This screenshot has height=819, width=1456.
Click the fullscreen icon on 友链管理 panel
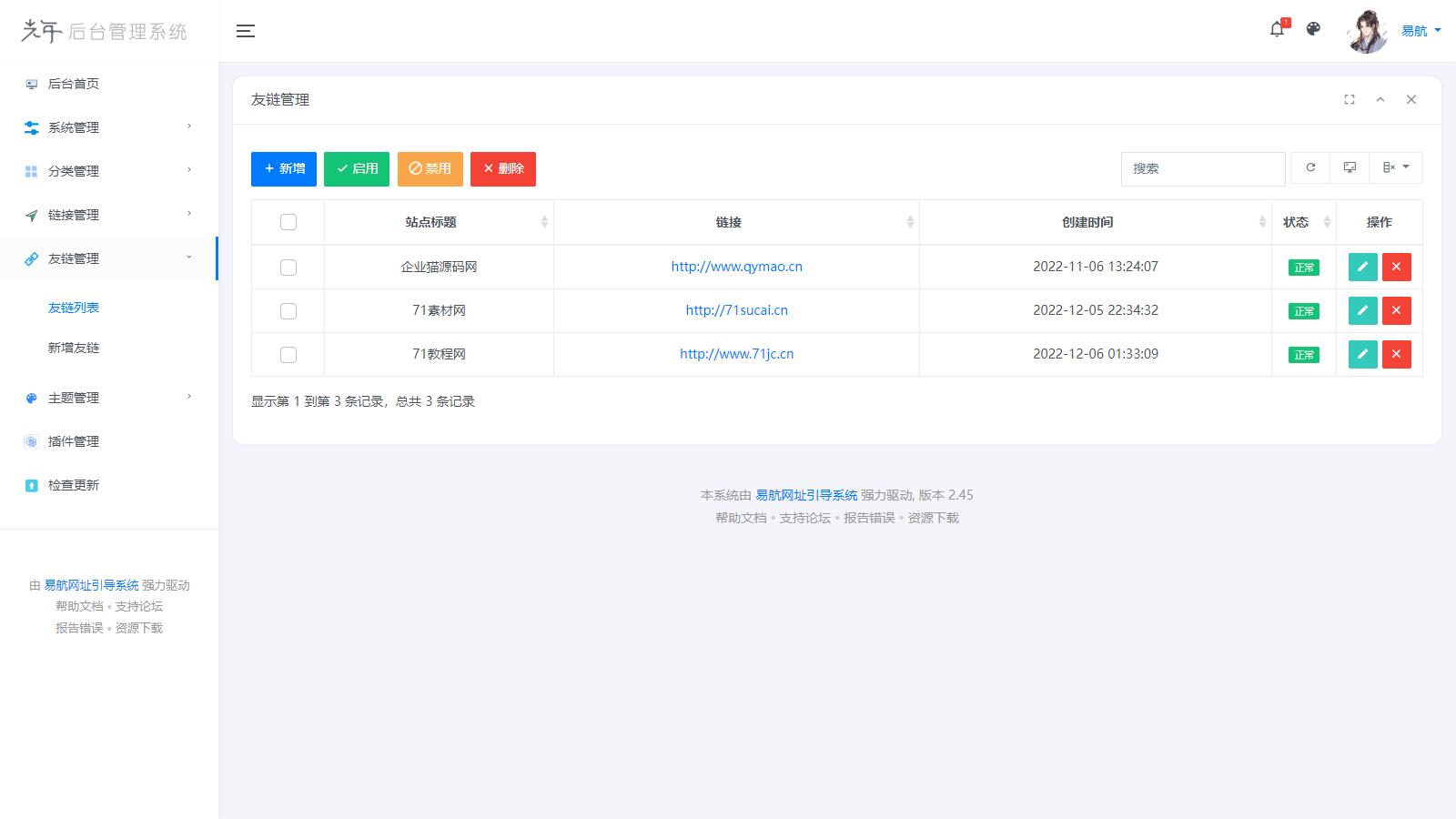[1350, 99]
